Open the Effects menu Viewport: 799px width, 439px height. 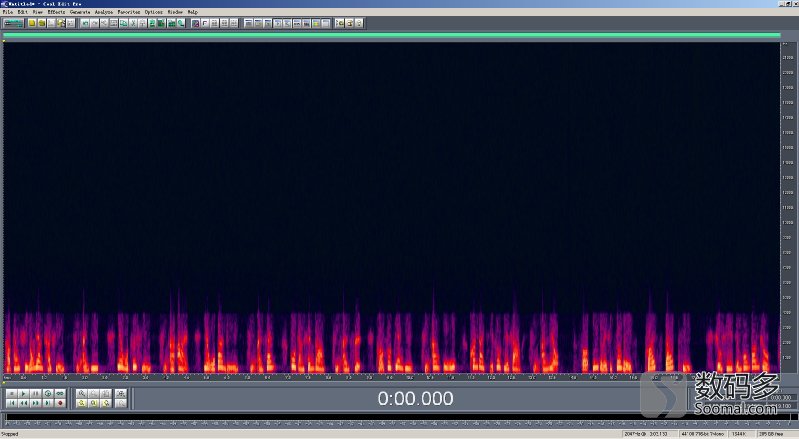point(56,12)
